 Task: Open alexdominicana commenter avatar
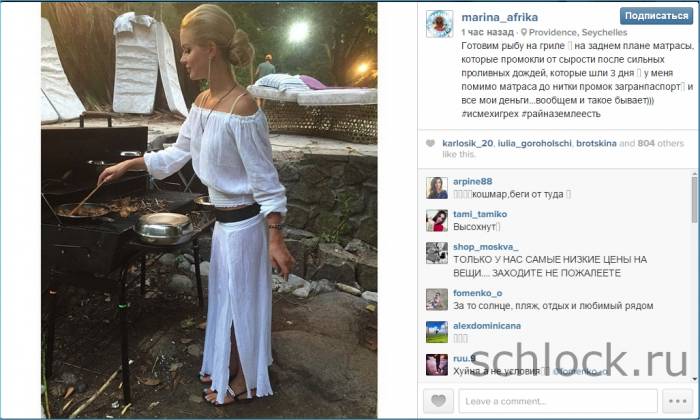pos(437,332)
